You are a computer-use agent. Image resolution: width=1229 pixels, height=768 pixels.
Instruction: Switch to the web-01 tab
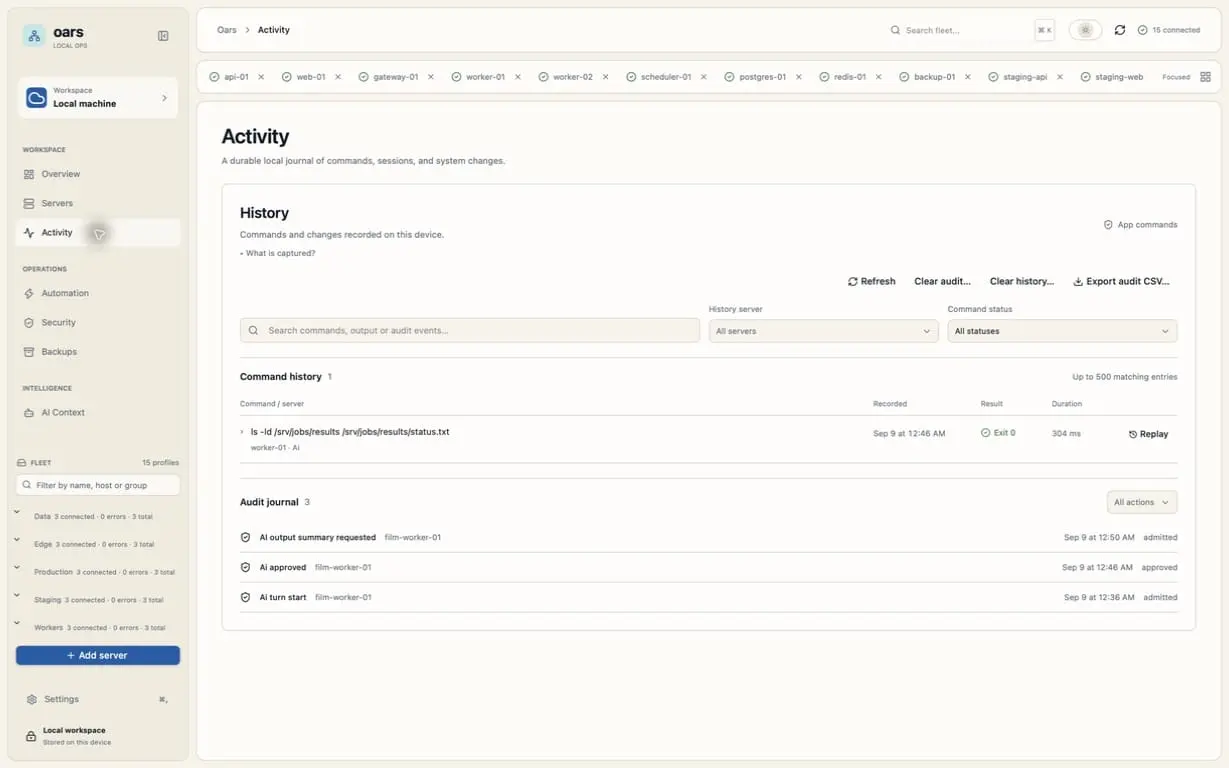pos(303,77)
